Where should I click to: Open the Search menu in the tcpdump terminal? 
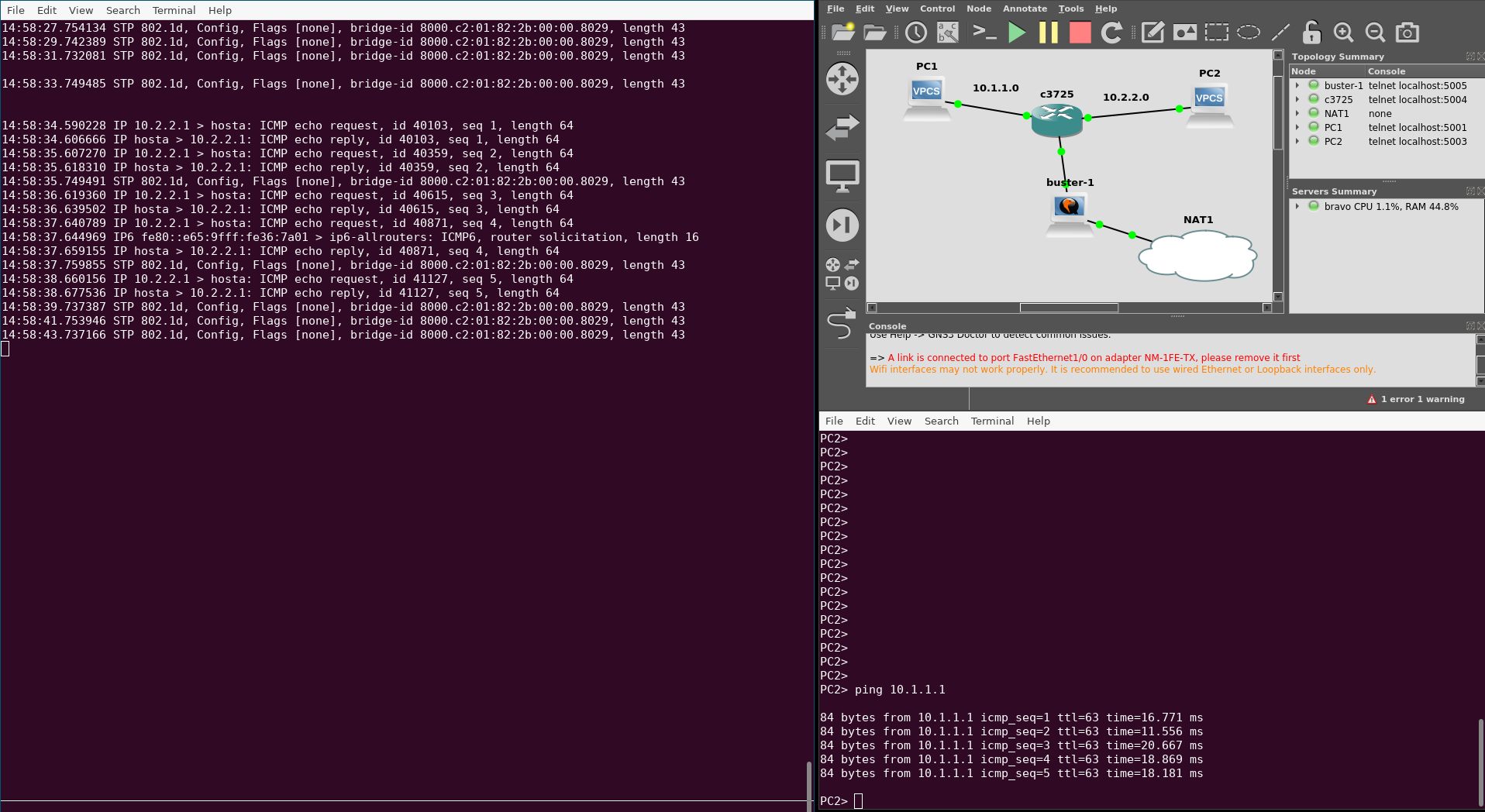pyautogui.click(x=123, y=10)
